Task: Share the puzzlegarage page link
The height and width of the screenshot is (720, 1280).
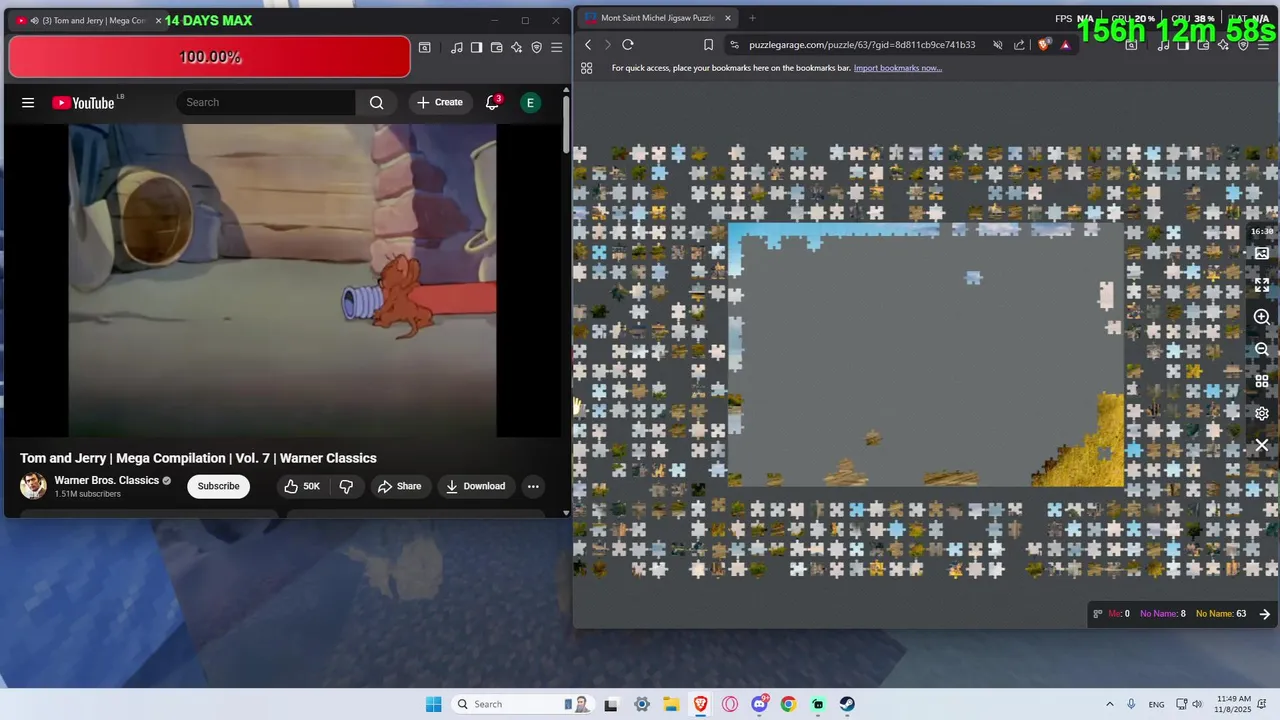Action: pos(1019,45)
